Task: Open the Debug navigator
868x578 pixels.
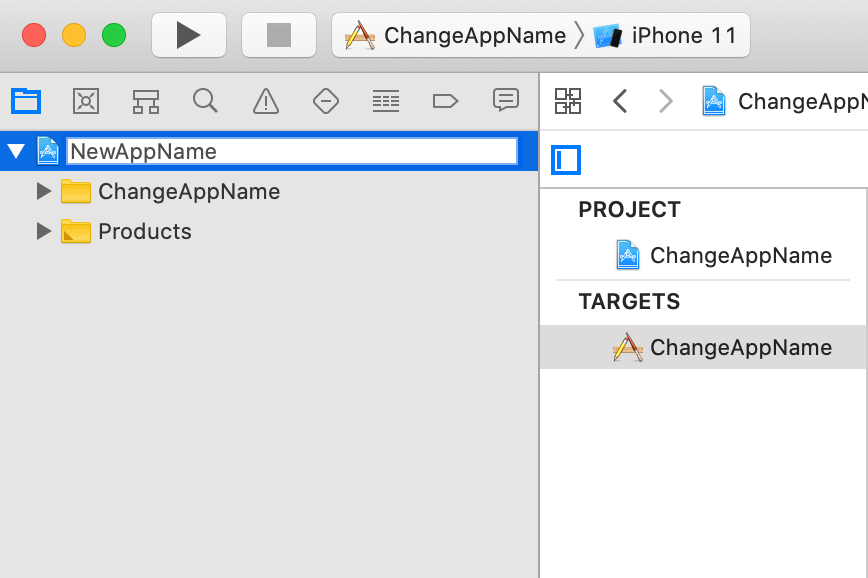Action: click(x=386, y=101)
